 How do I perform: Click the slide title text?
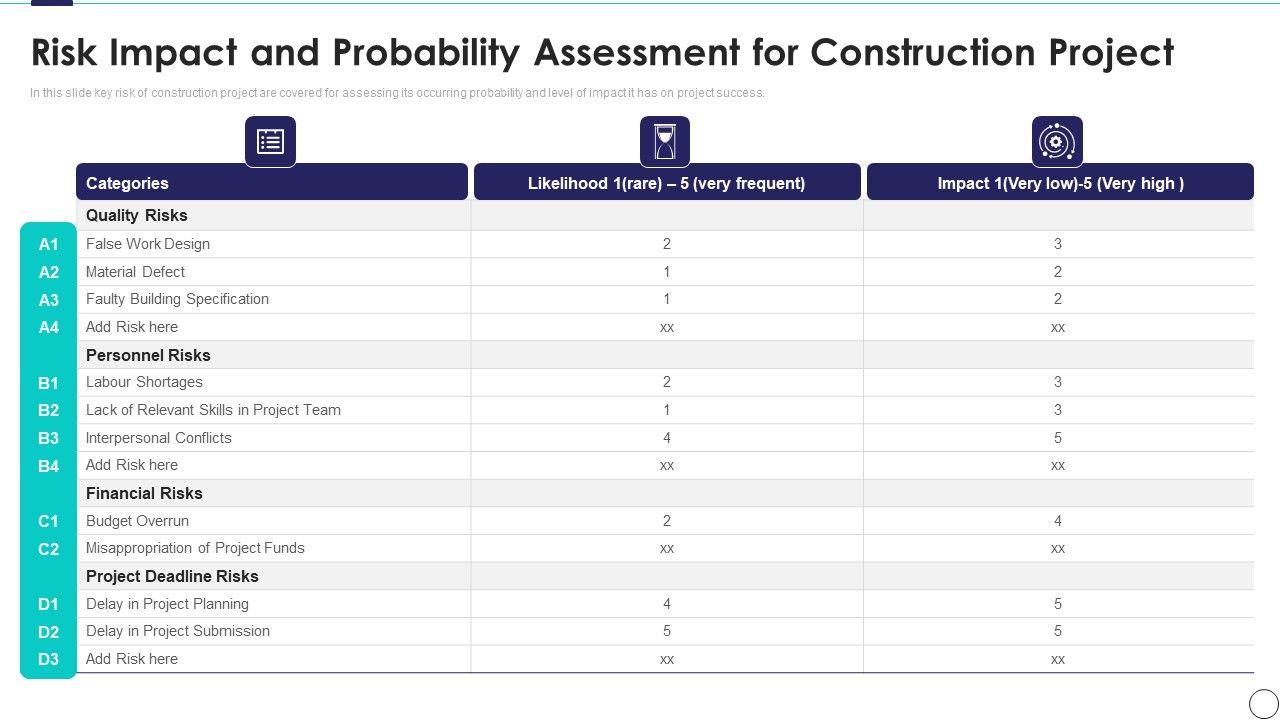pyautogui.click(x=602, y=52)
